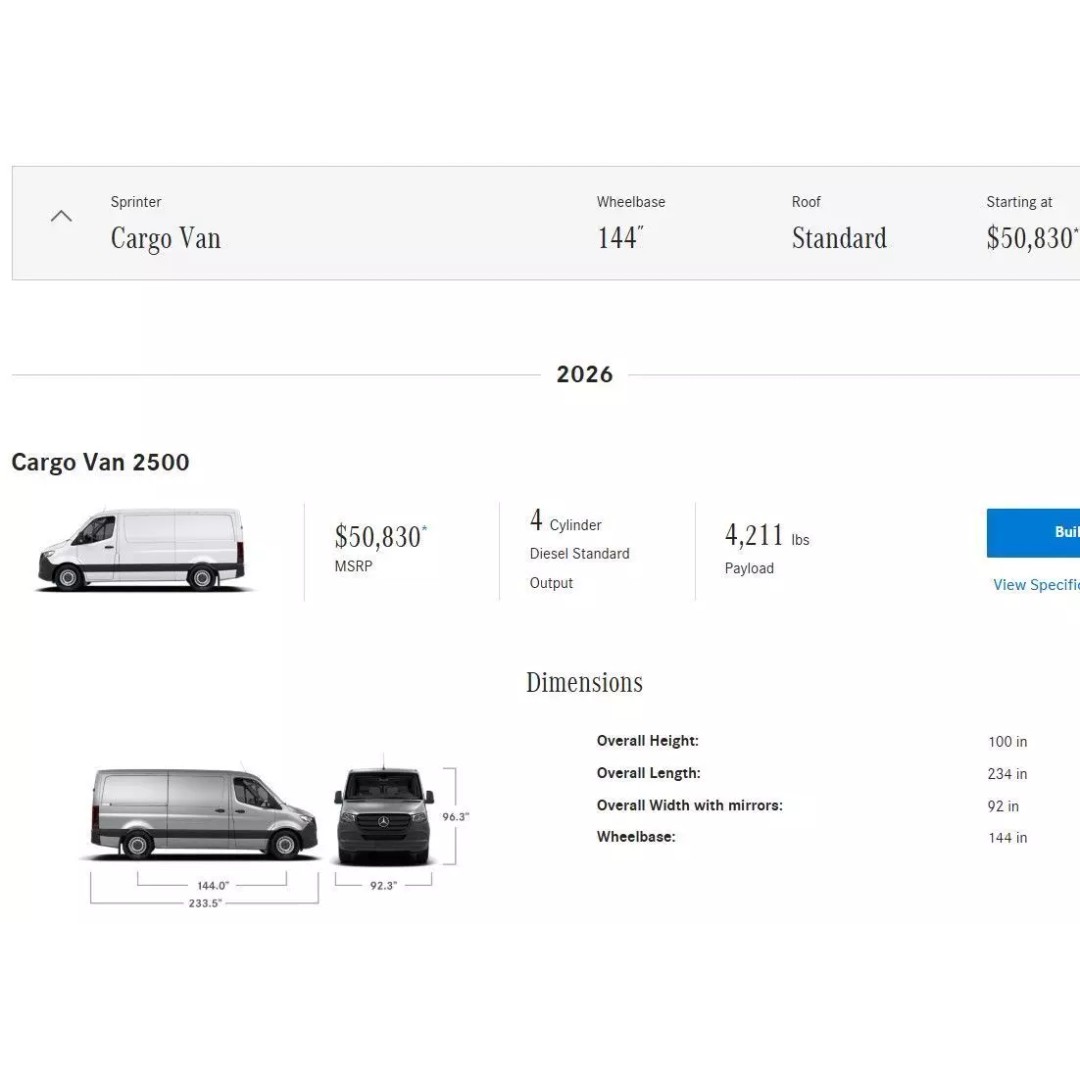Click the Wheelbase label in the Dimensions list

click(636, 837)
